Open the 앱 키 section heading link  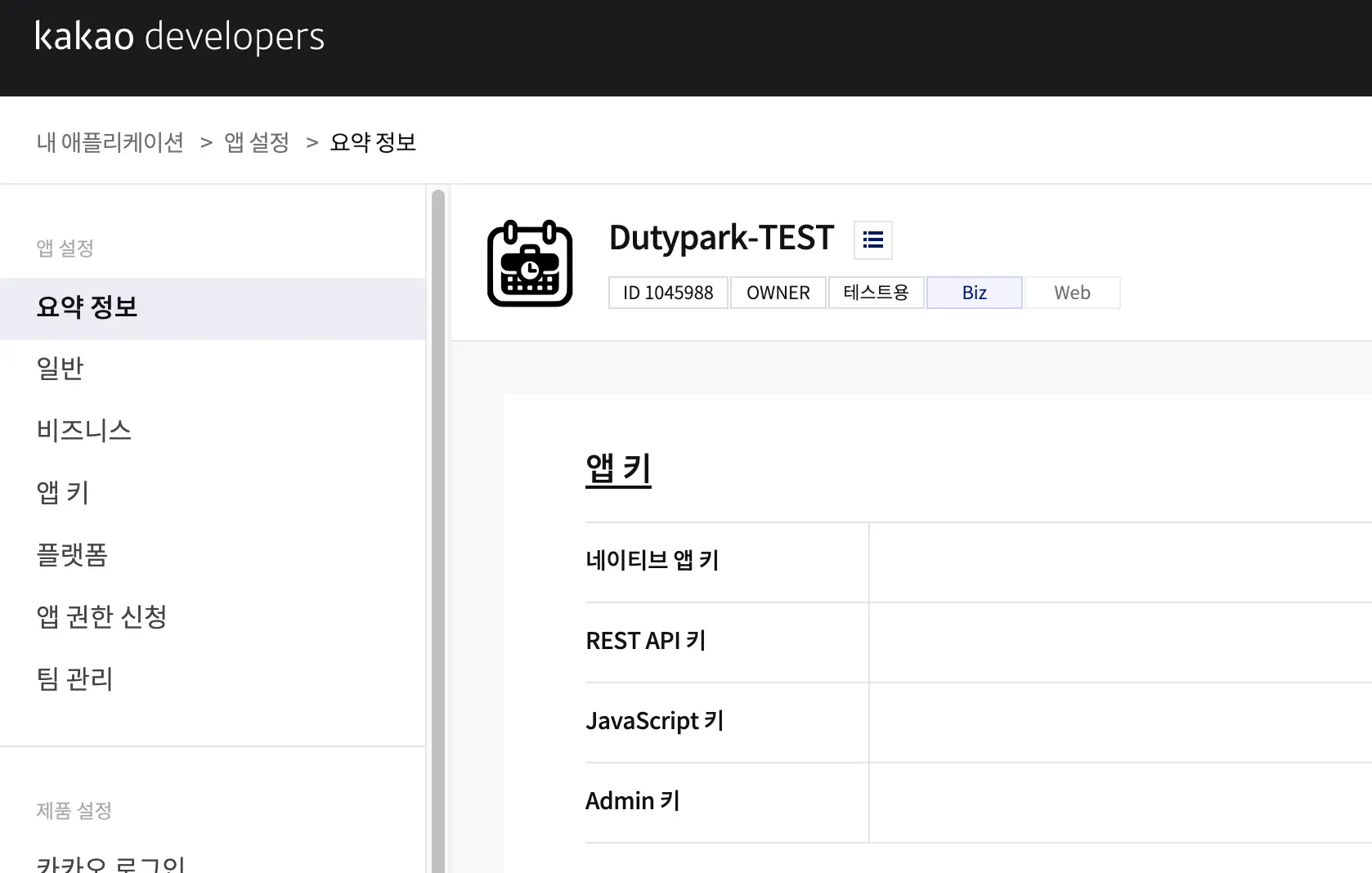(618, 469)
